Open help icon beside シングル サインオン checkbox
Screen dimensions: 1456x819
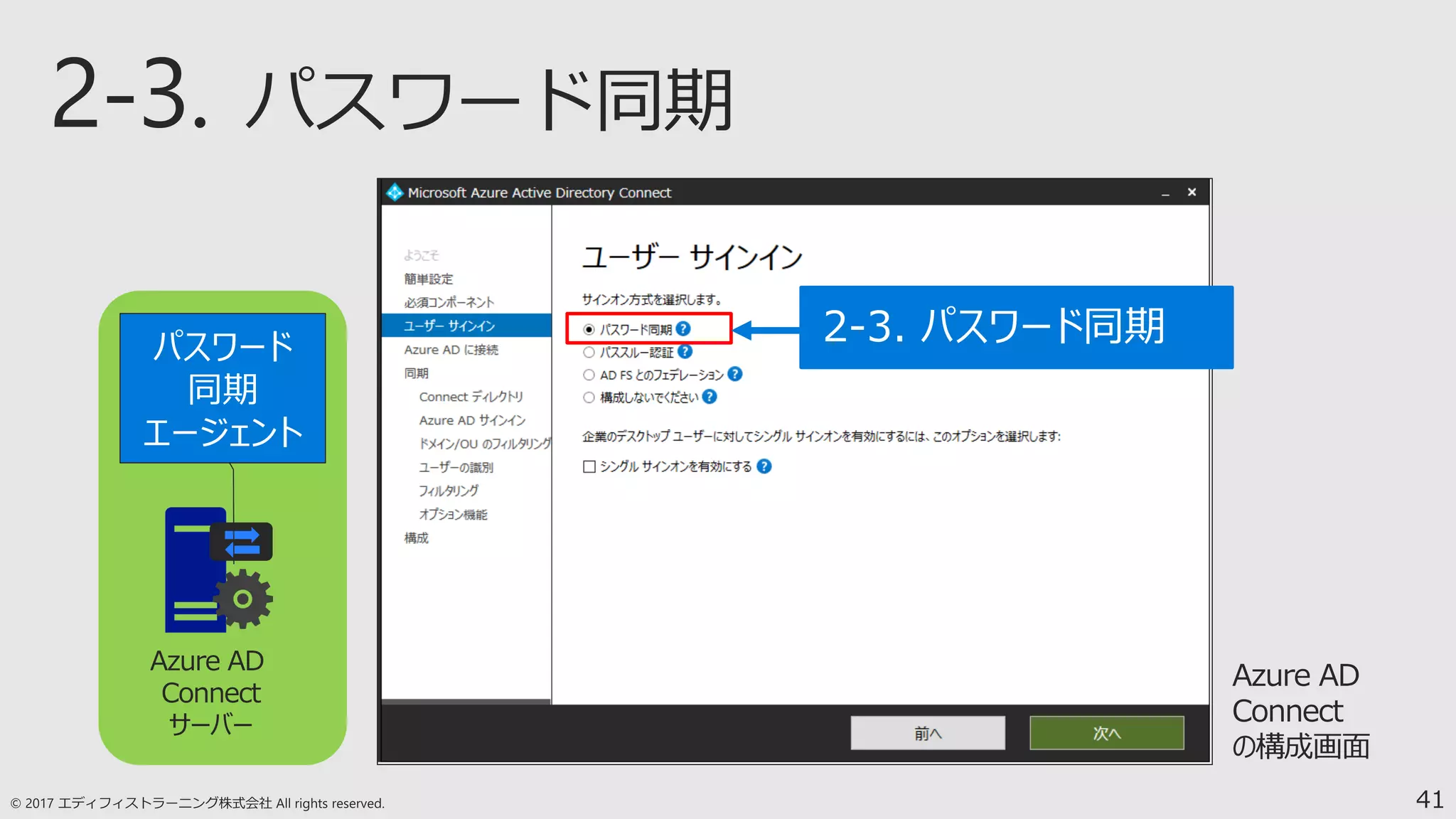click(764, 466)
